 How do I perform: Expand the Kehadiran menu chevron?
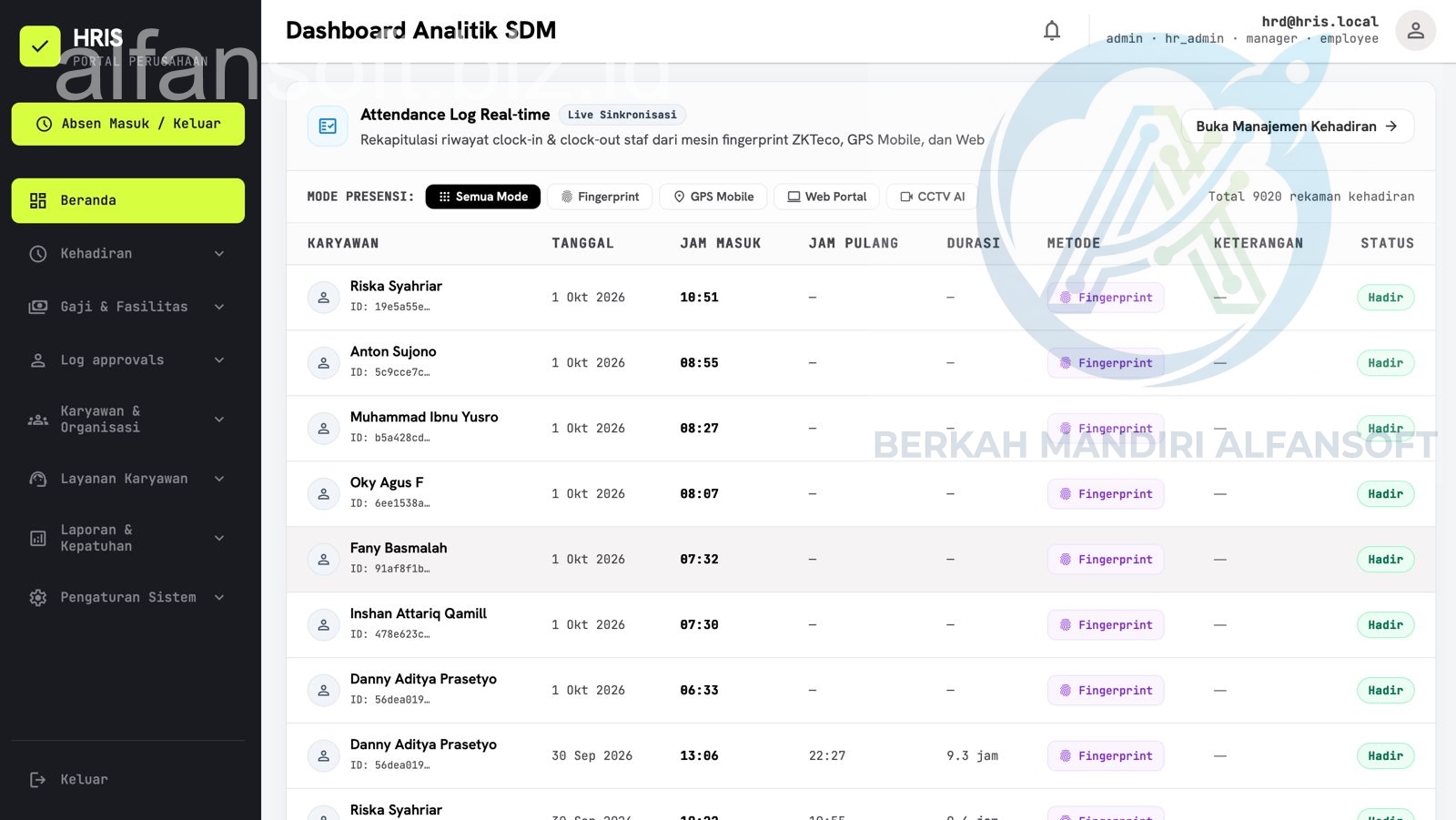219,254
